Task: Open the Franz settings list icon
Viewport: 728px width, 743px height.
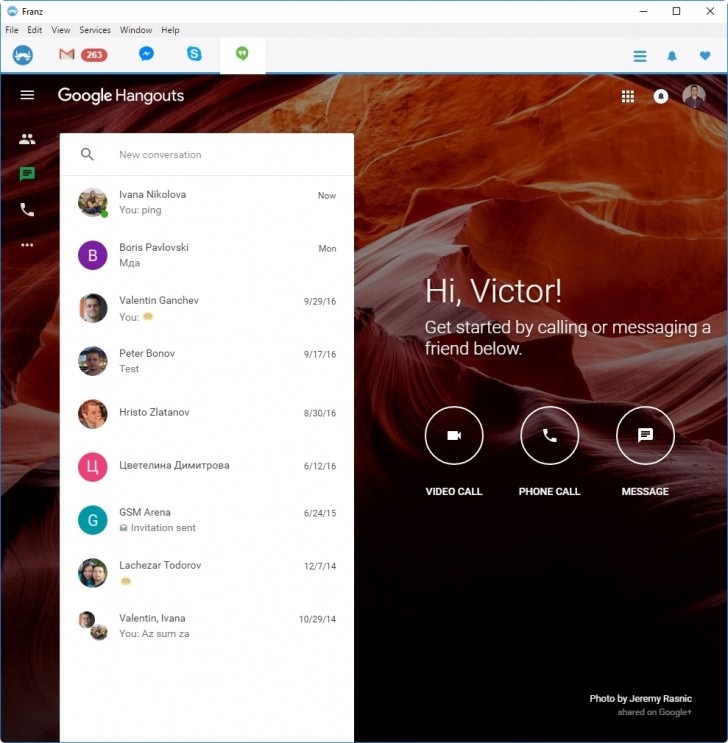Action: pos(640,56)
